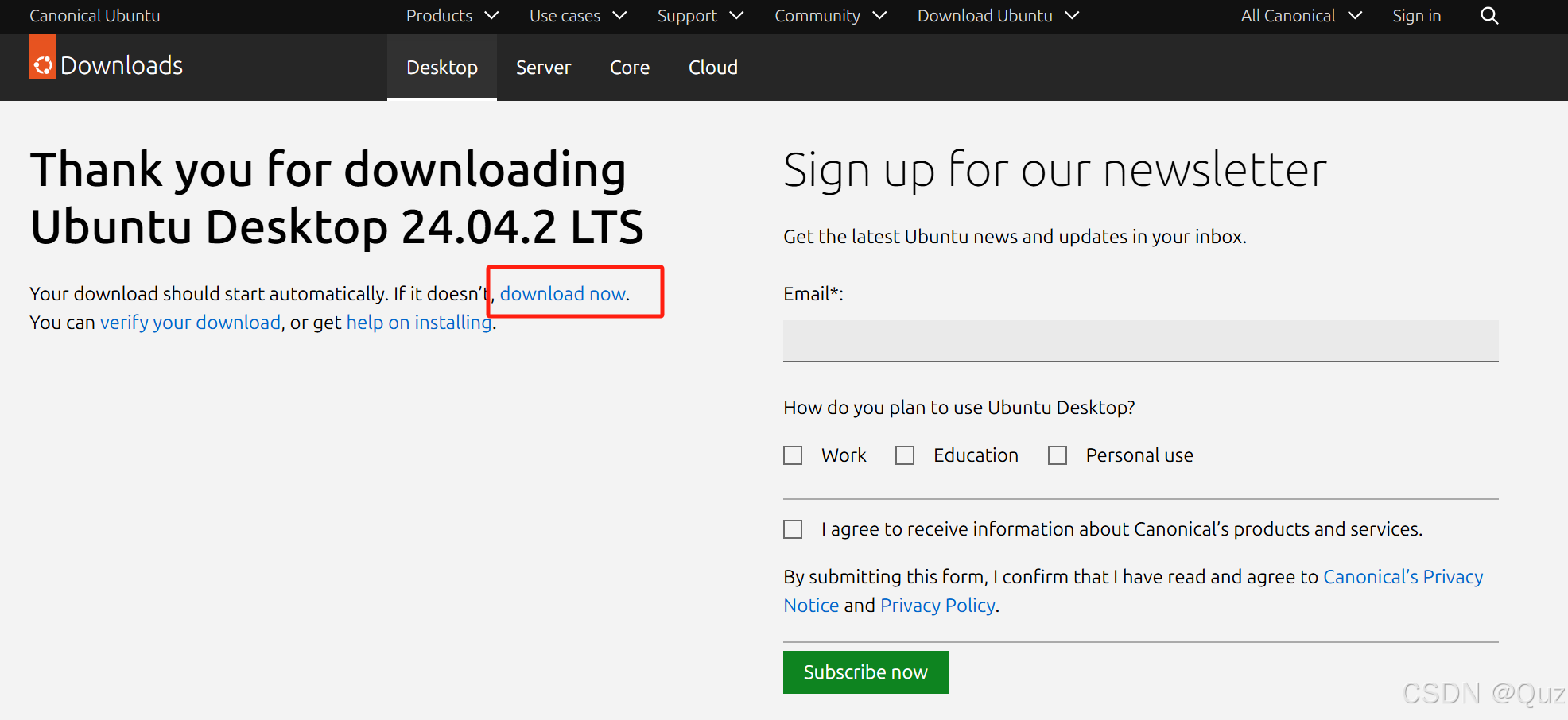Open the help on installing link
1568x720 pixels.
tap(419, 323)
